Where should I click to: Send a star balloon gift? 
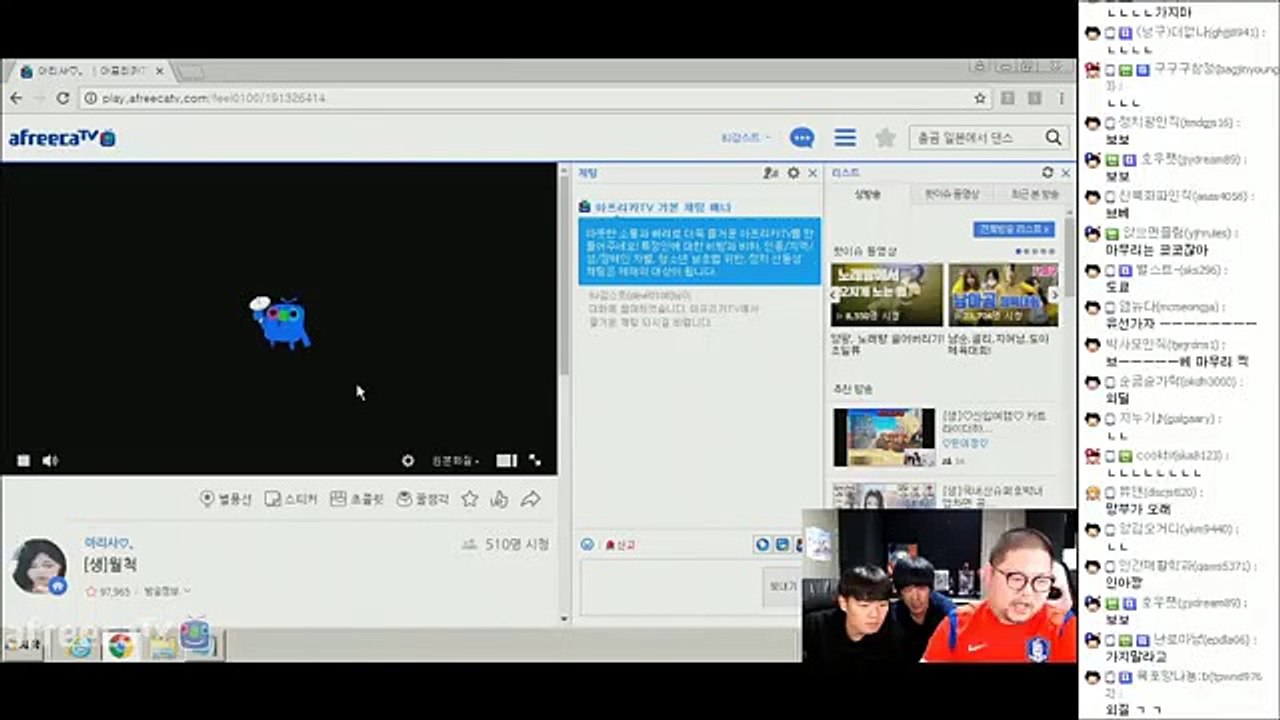point(226,498)
